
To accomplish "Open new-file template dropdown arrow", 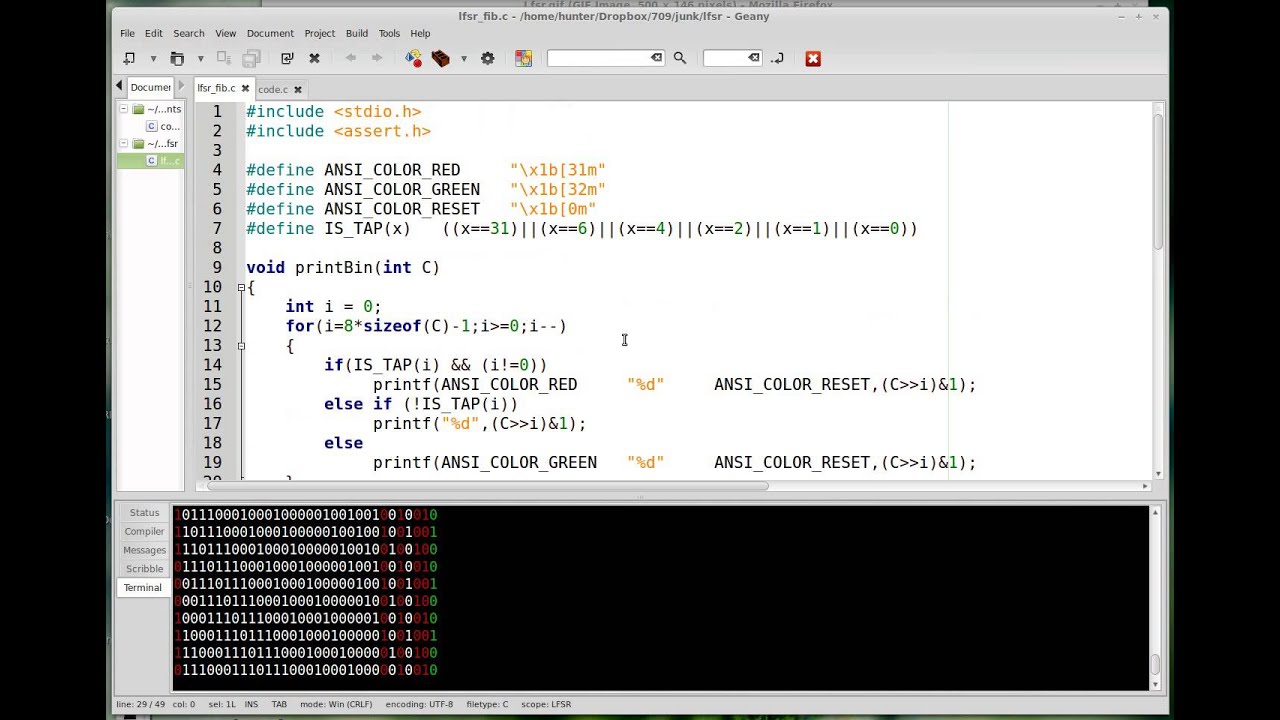I will 153,58.
